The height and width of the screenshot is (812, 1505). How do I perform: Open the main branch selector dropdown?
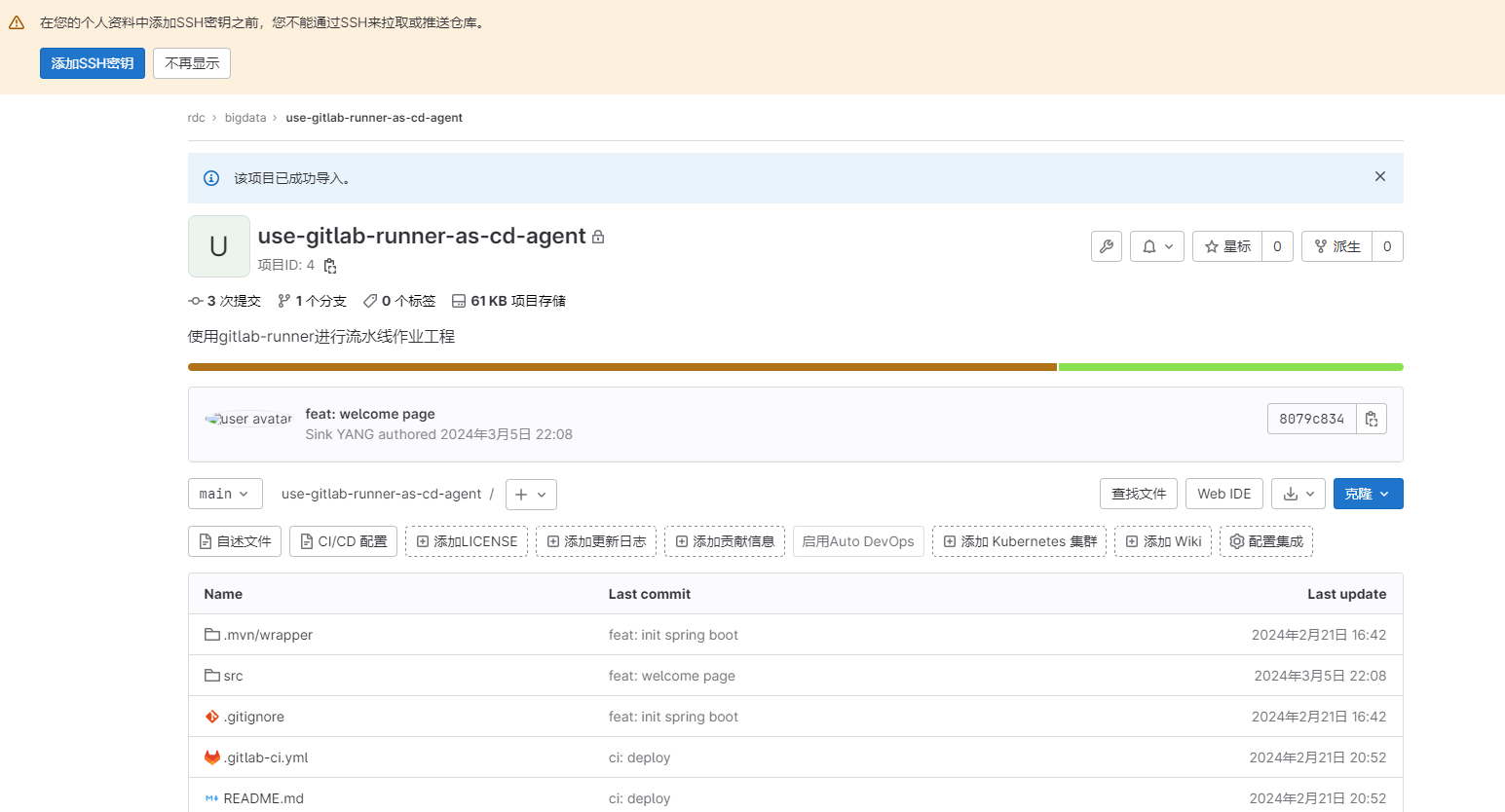[225, 494]
